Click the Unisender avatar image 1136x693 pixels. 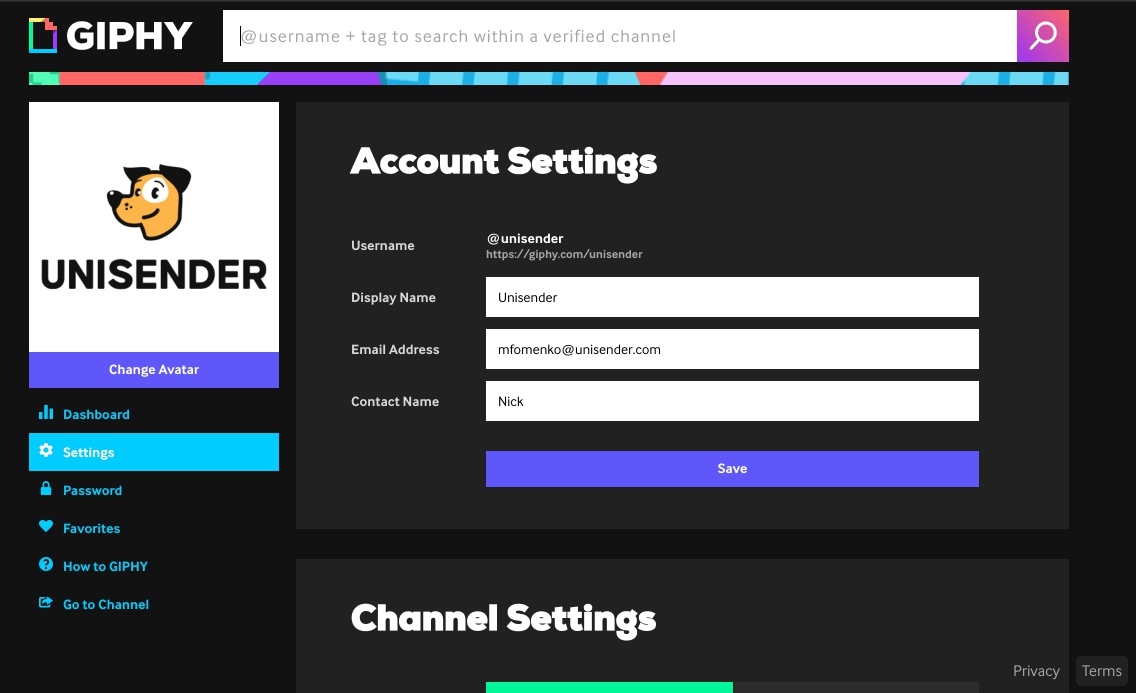(x=154, y=227)
